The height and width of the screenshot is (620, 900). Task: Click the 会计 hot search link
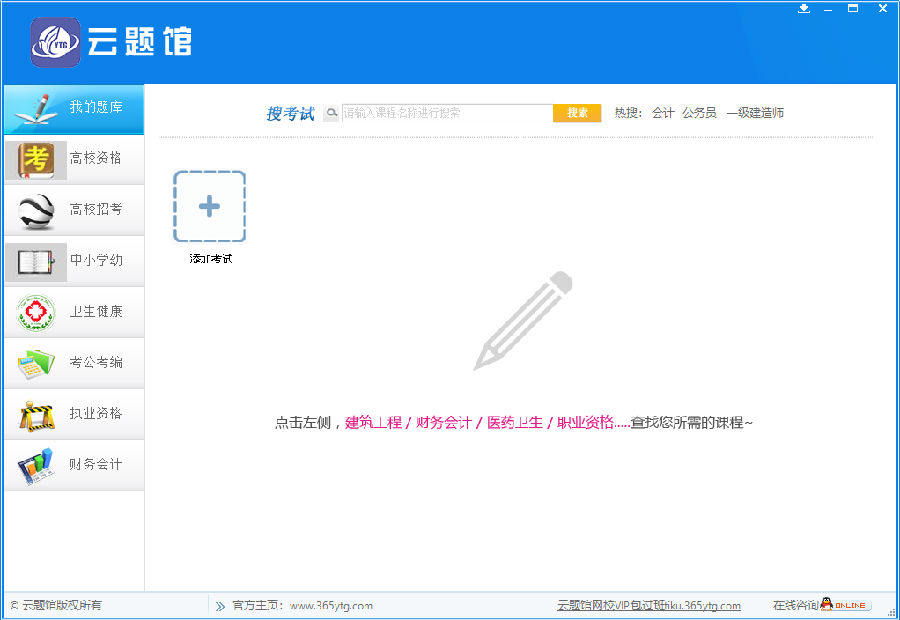(663, 113)
